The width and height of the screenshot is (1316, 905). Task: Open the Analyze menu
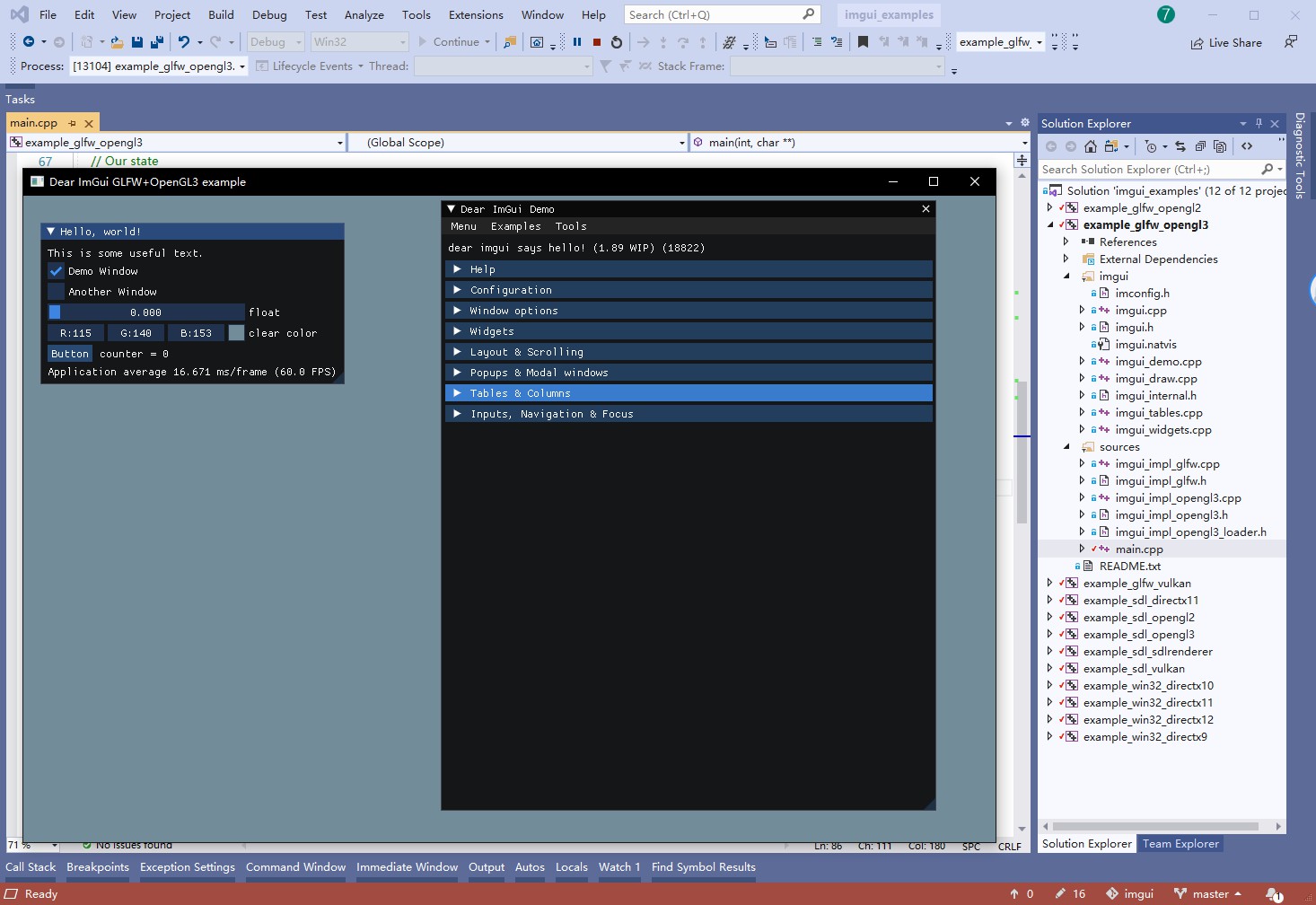[x=364, y=15]
